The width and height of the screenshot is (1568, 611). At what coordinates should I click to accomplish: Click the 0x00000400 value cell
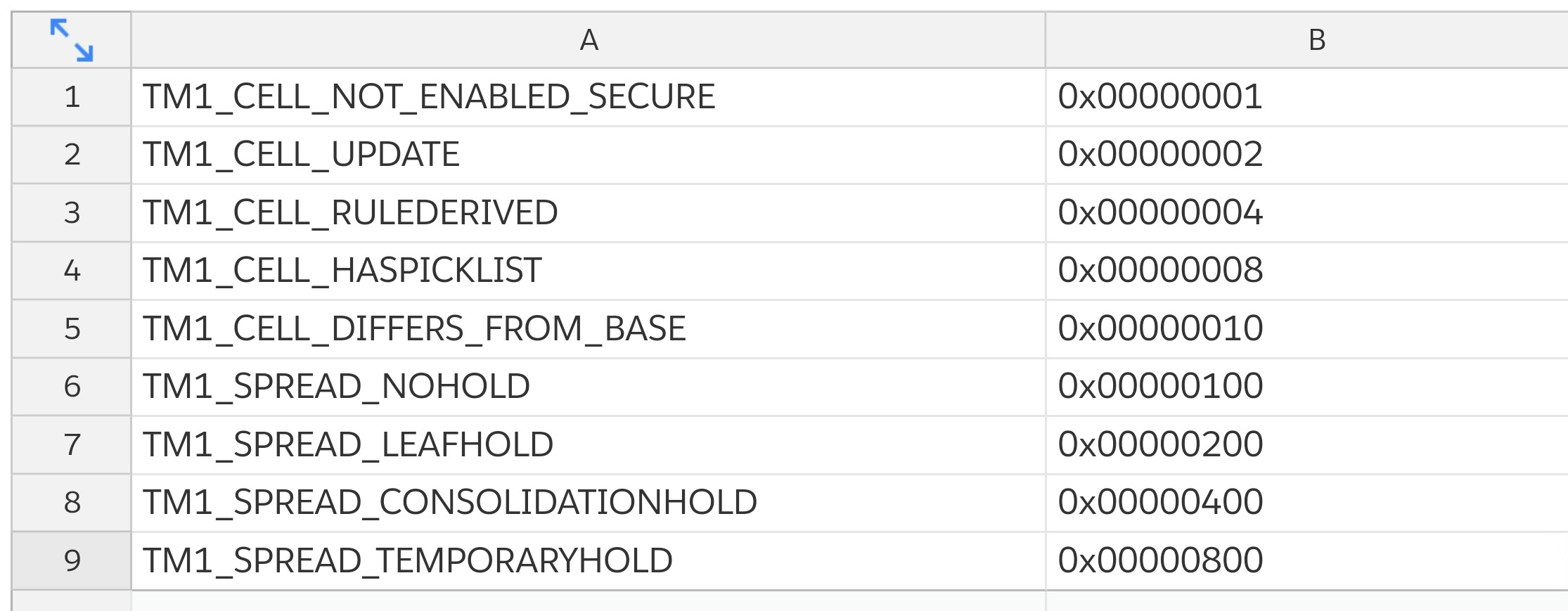click(x=1307, y=503)
